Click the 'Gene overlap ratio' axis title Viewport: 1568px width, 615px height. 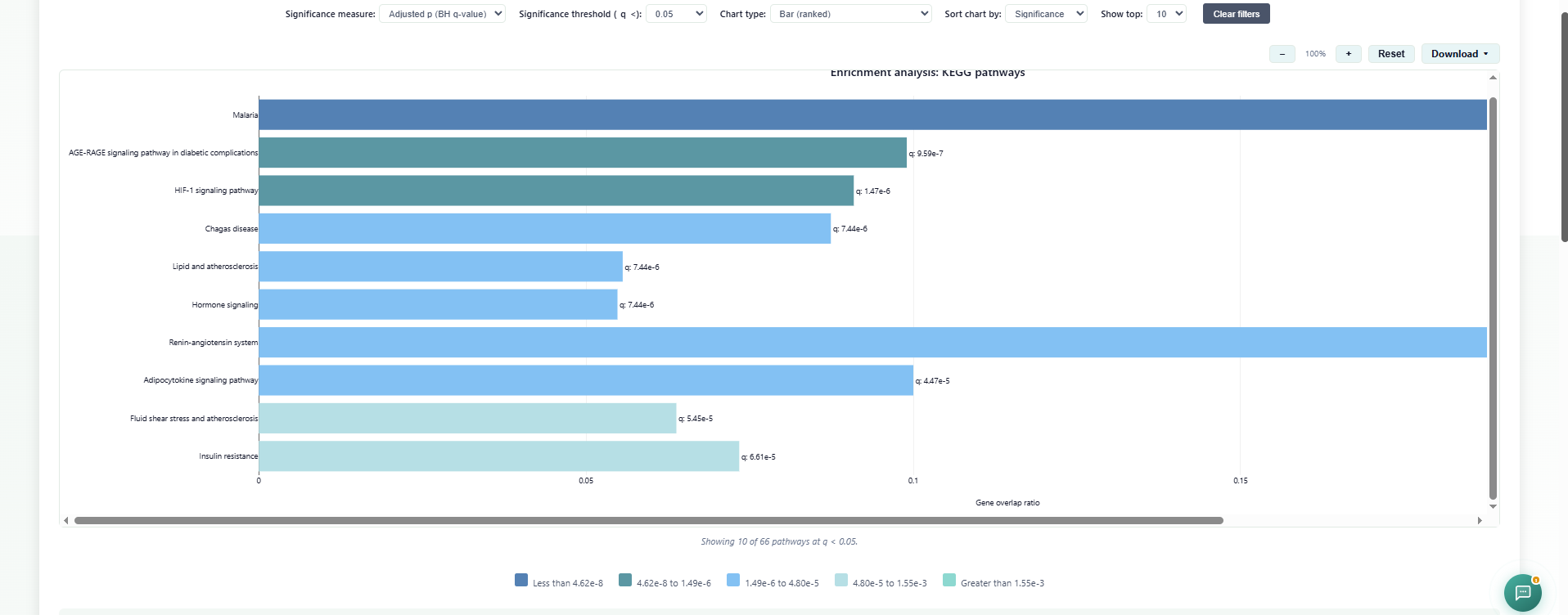[1007, 503]
